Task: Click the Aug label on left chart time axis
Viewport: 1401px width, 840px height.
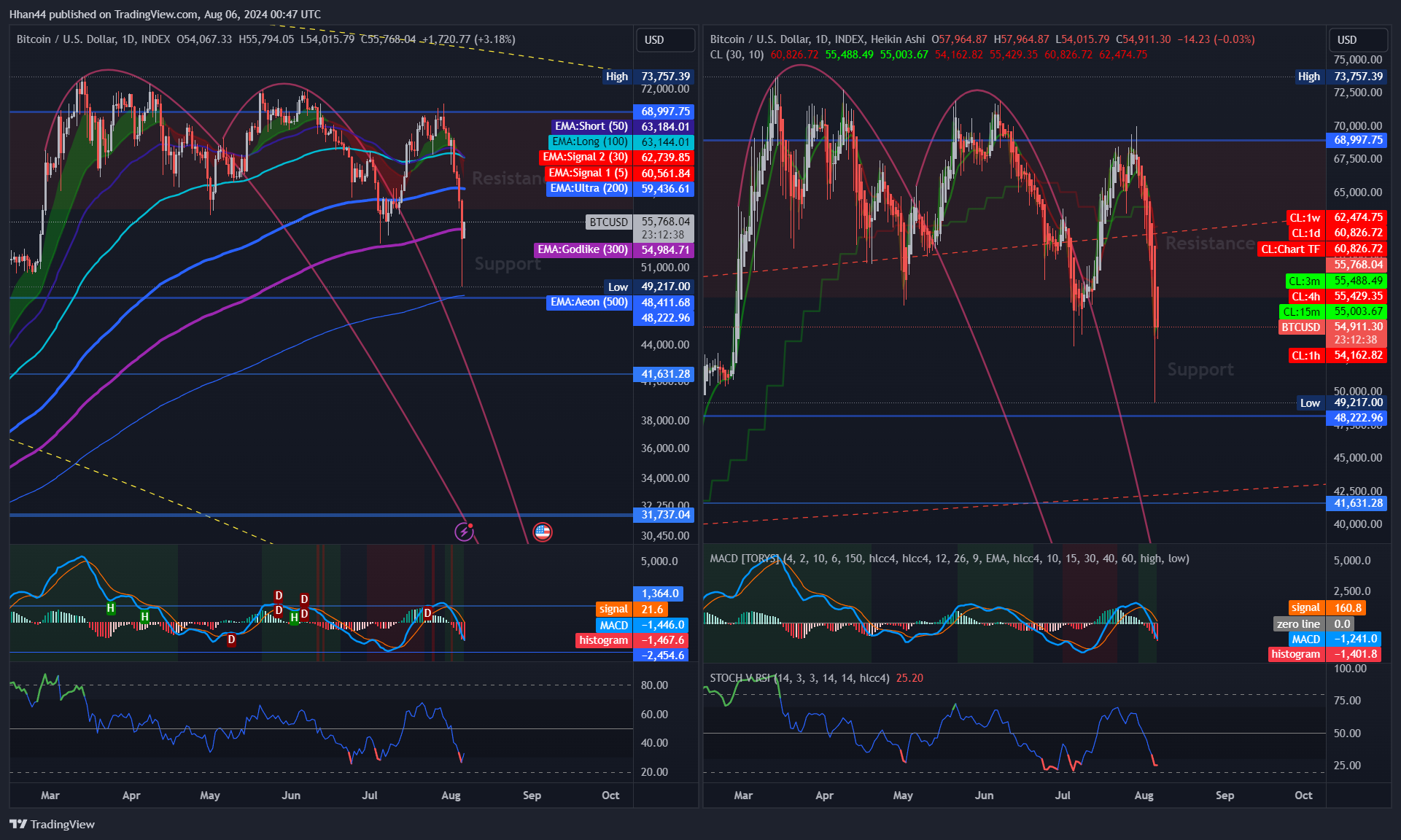Action: 451,796
